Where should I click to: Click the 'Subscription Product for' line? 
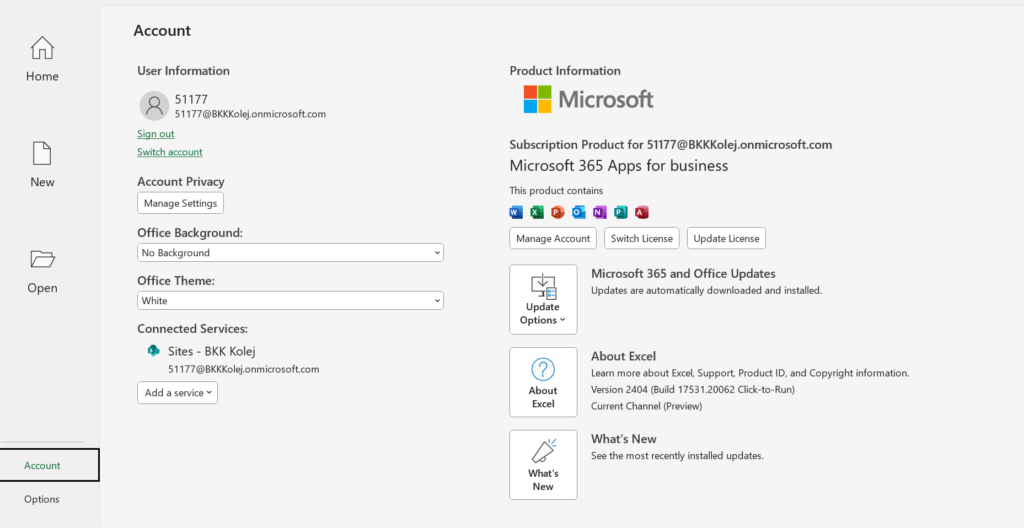[671, 145]
